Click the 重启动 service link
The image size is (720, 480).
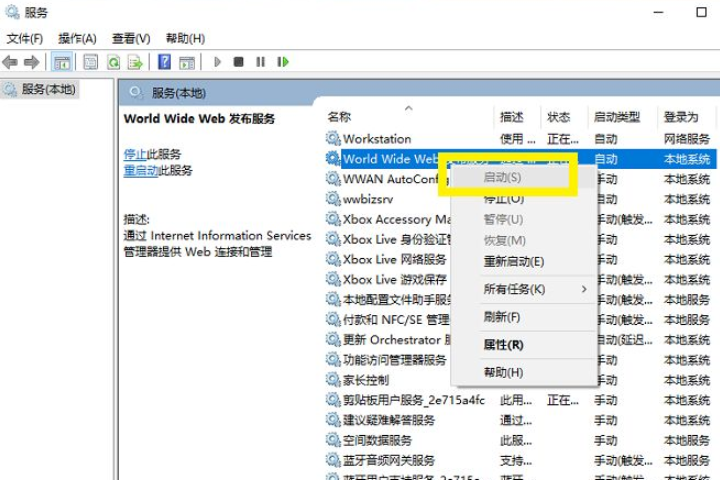tap(141, 171)
